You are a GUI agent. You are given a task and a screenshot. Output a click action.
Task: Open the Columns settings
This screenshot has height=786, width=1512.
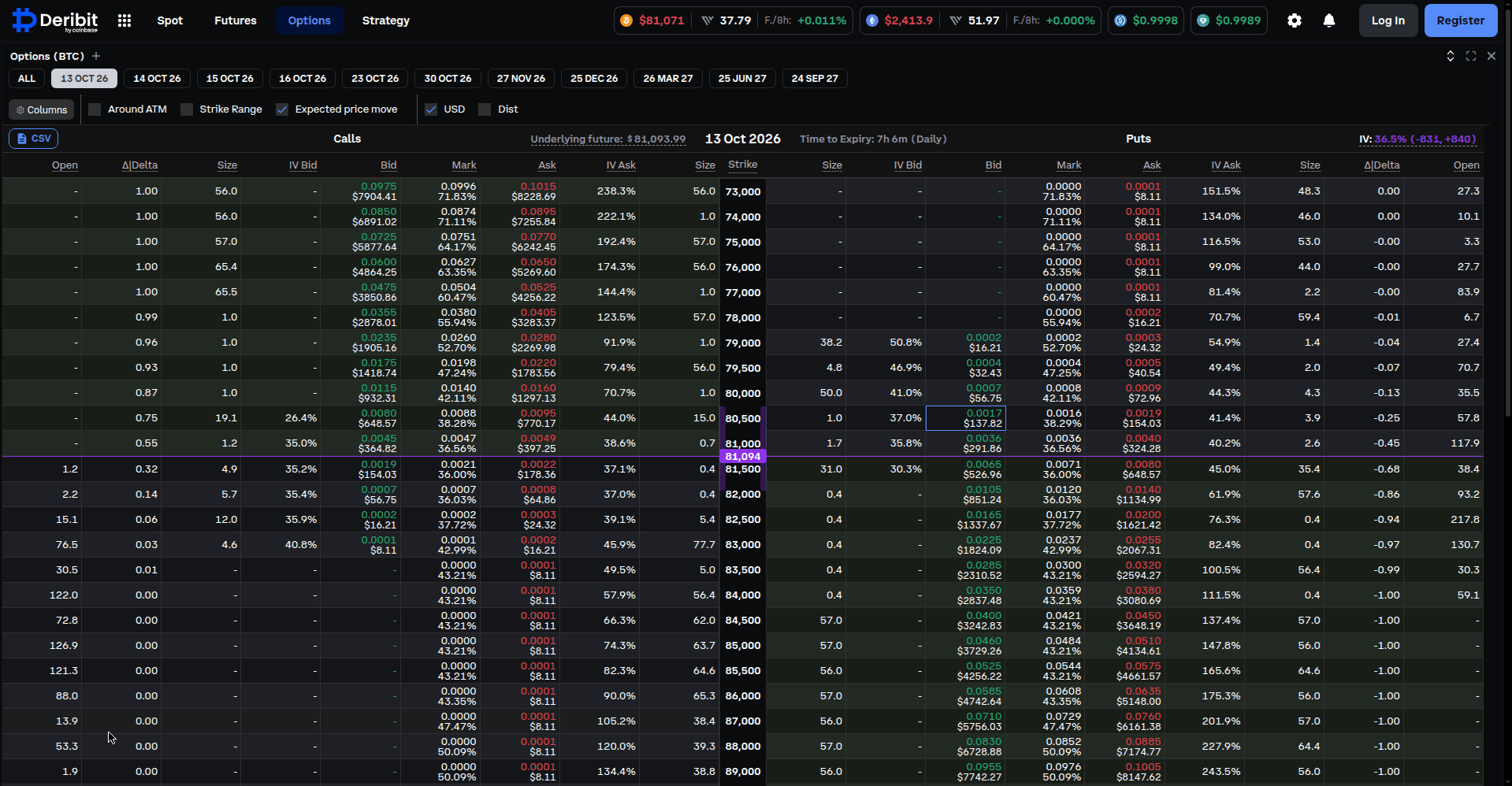pyautogui.click(x=42, y=109)
